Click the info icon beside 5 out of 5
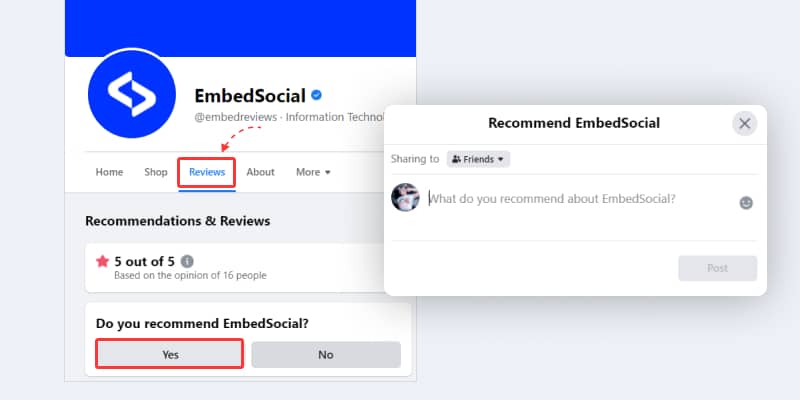The image size is (800, 400). click(187, 262)
